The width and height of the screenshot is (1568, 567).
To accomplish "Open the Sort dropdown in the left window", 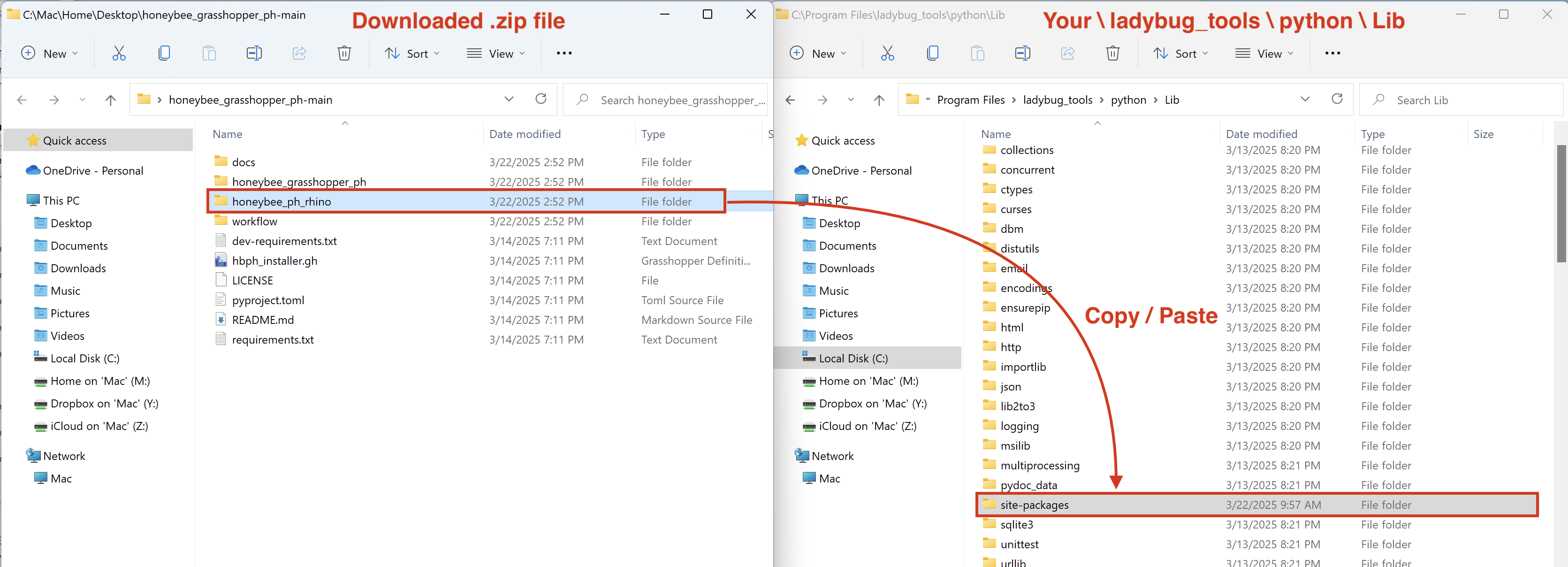I will point(413,53).
